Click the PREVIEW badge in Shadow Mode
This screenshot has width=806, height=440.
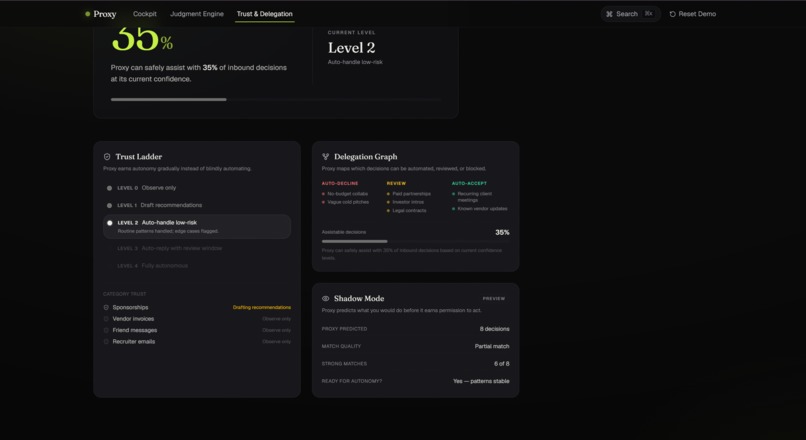click(x=493, y=299)
